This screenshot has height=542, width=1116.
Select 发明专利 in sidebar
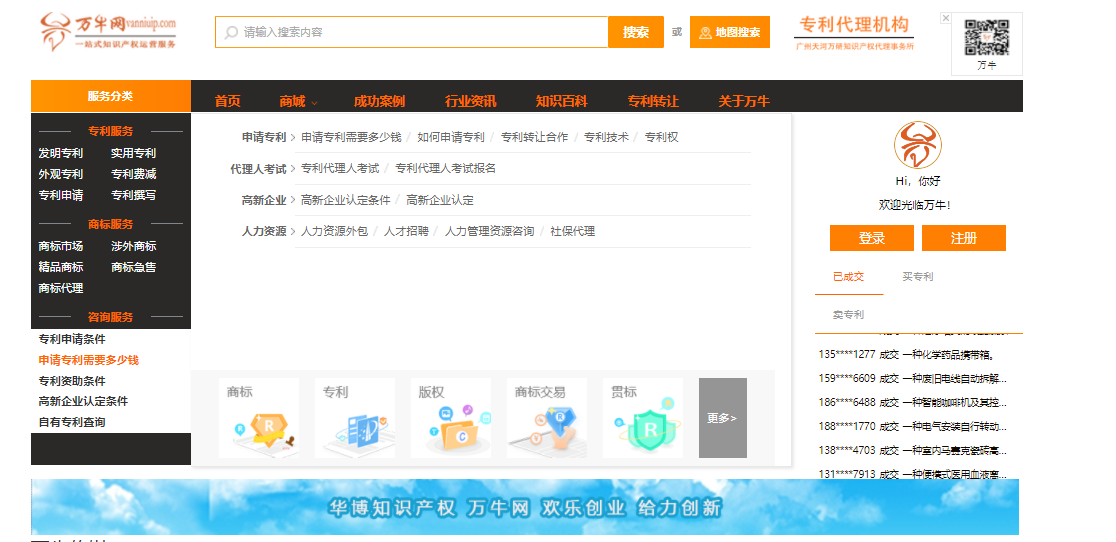click(x=60, y=153)
